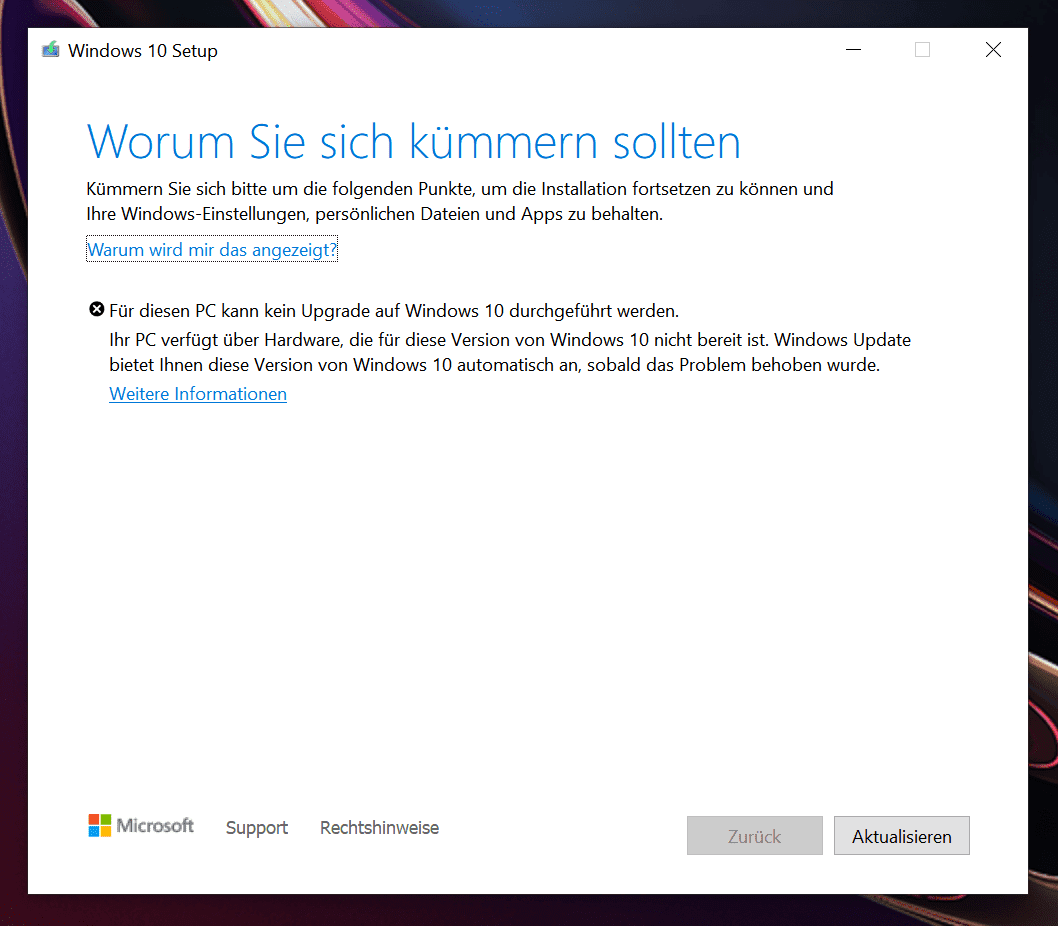
Task: Open the 'Weitere Informationen' link
Action: [x=198, y=394]
